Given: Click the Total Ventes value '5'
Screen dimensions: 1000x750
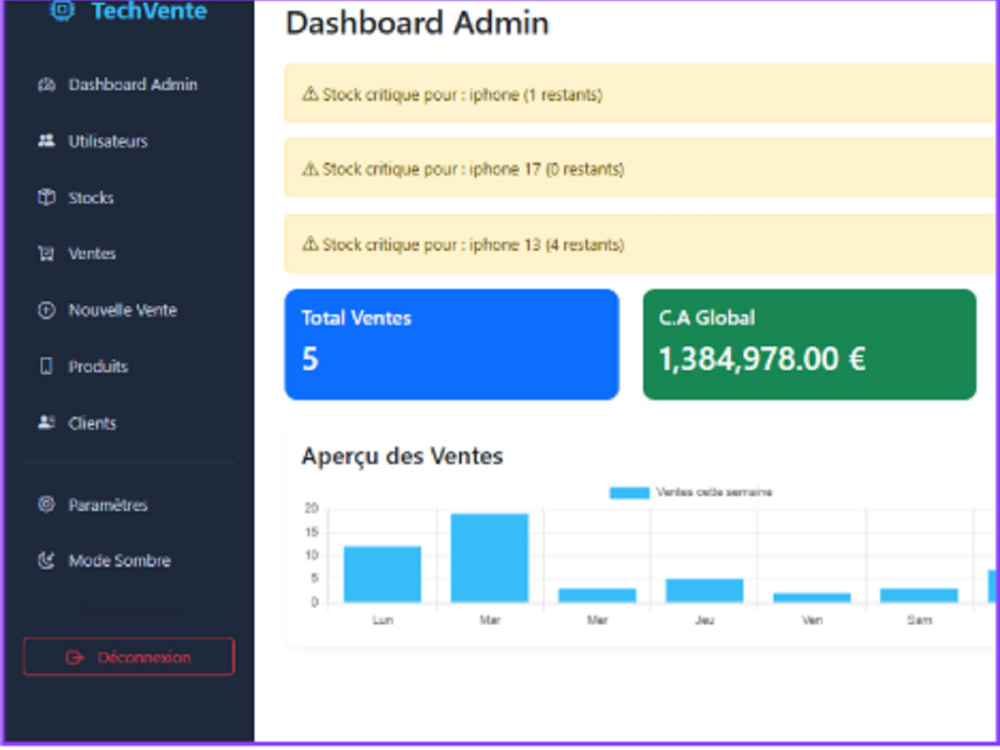Looking at the screenshot, I should click(310, 359).
